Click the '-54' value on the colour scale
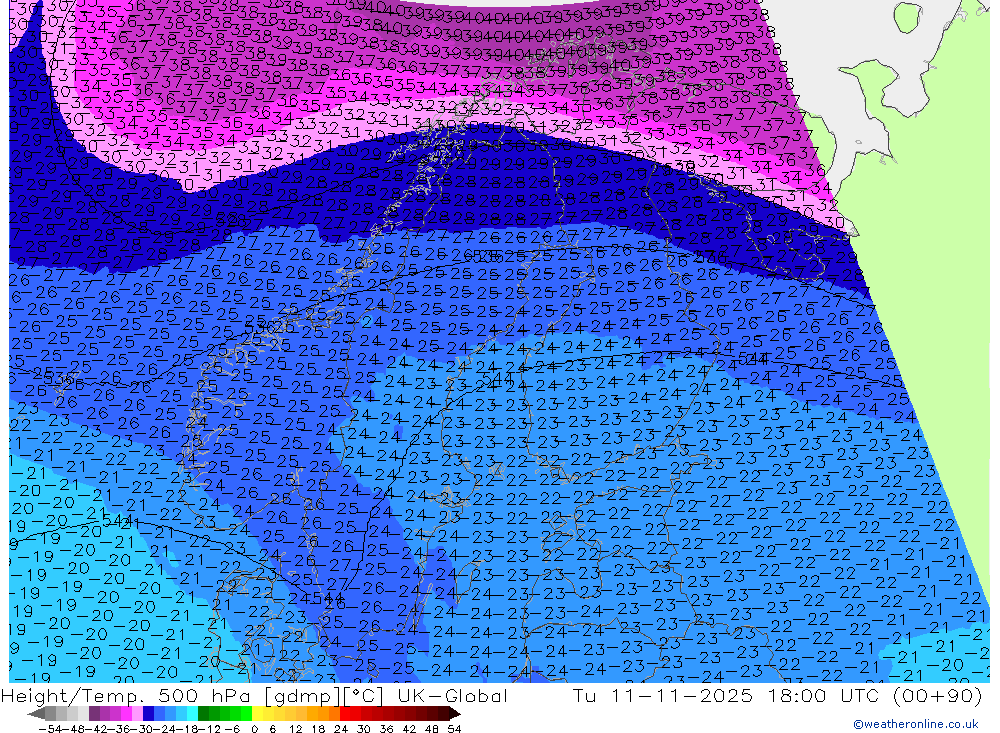 pos(51,729)
